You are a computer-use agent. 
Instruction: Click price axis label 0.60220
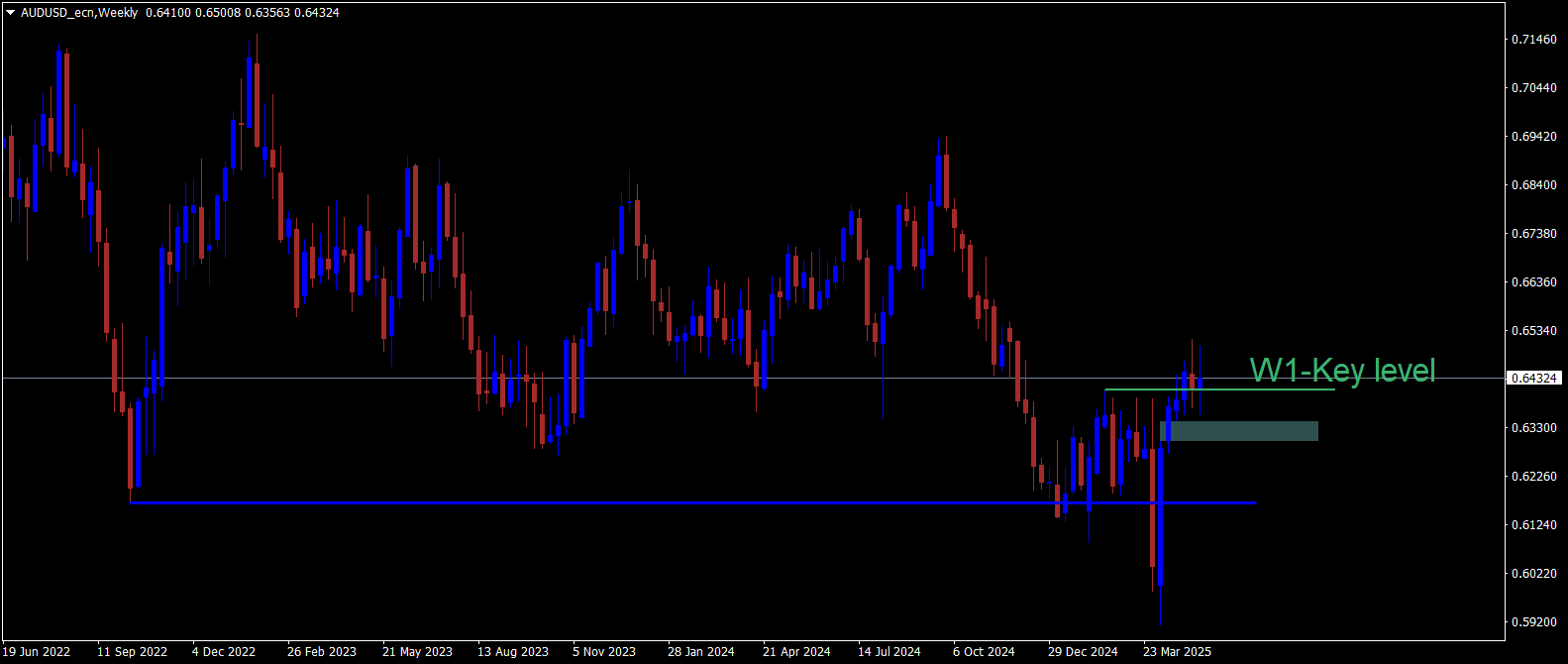click(1533, 574)
